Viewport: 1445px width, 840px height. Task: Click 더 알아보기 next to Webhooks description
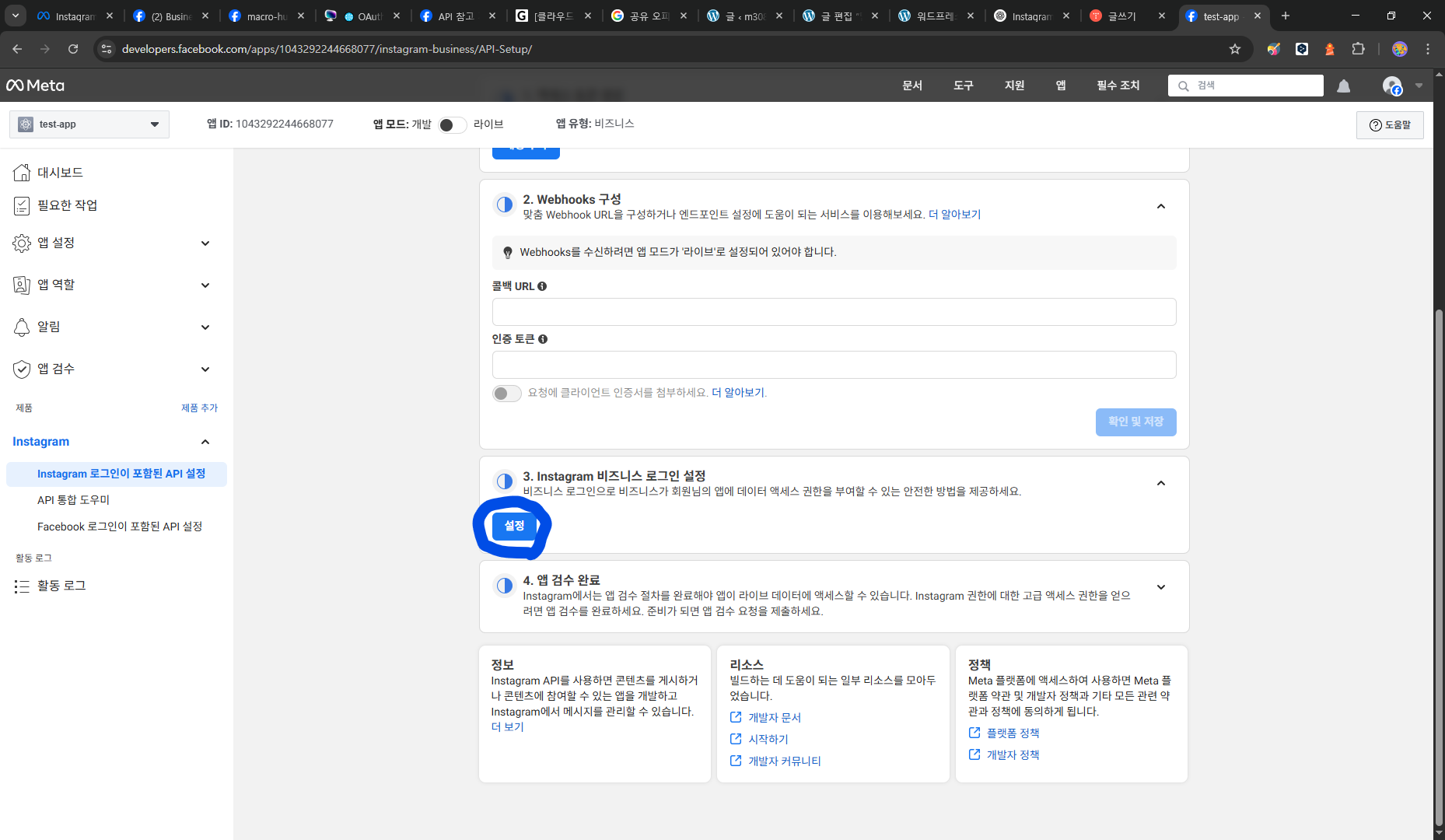coord(955,215)
